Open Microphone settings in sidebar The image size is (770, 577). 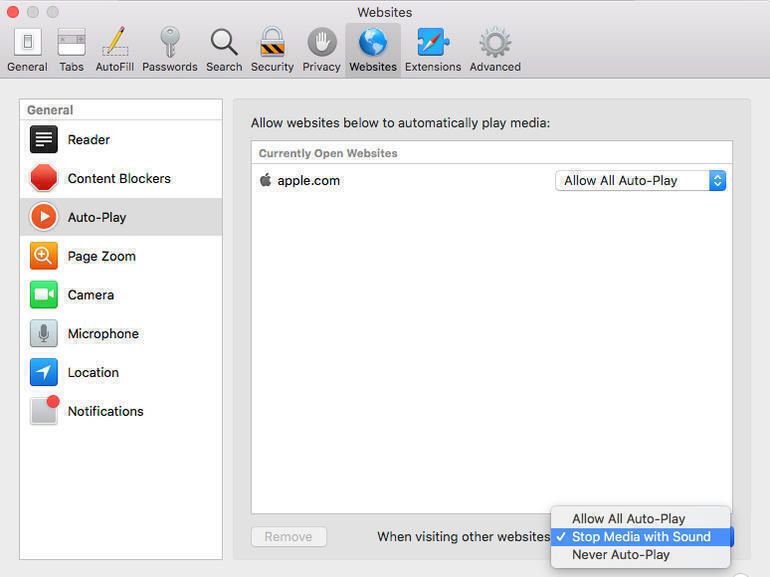[103, 334]
